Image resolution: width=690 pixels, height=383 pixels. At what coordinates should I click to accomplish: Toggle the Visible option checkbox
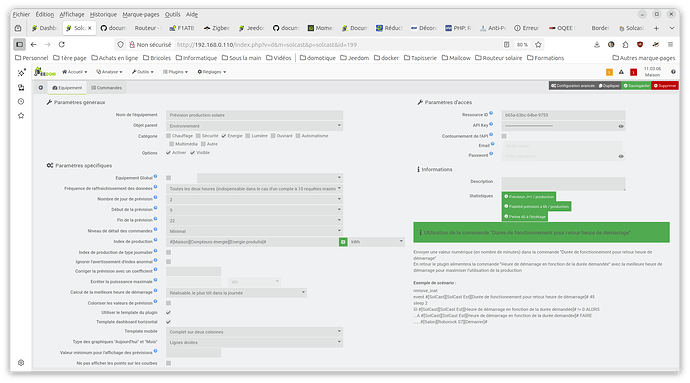click(192, 153)
